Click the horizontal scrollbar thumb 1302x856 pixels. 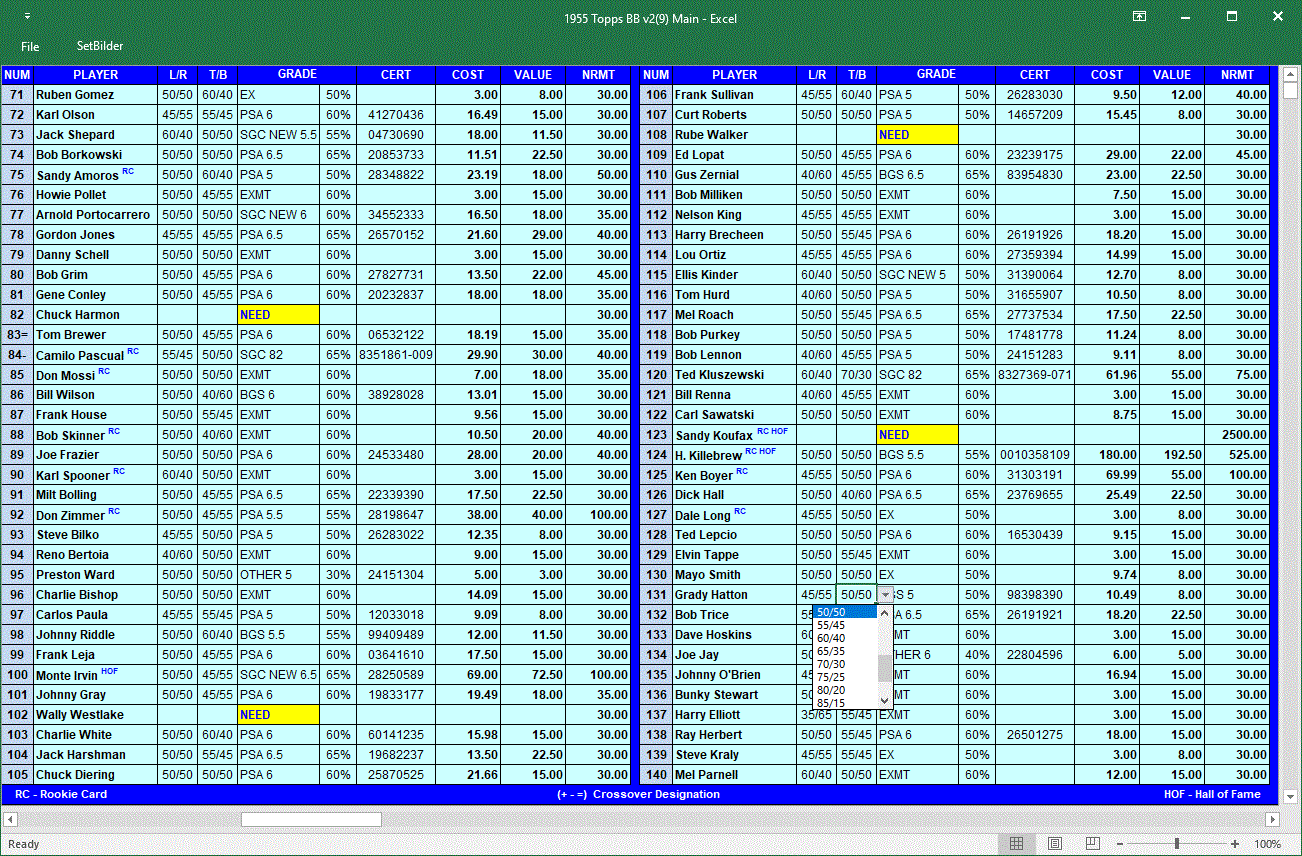pyautogui.click(x=311, y=819)
